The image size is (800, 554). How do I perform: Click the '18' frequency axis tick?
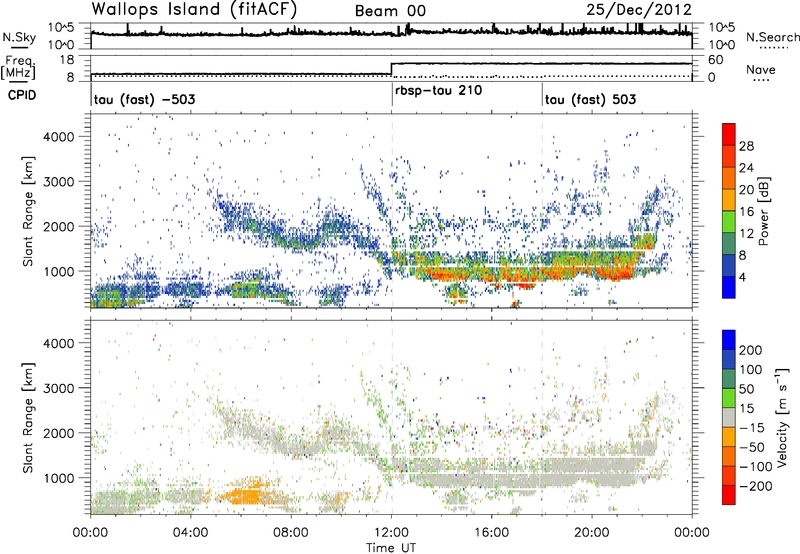66,60
